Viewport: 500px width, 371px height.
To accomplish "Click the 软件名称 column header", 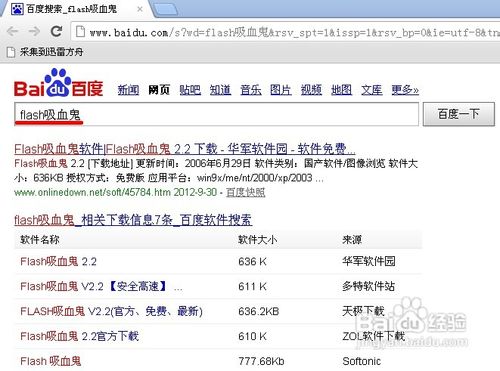I will click(x=40, y=240).
